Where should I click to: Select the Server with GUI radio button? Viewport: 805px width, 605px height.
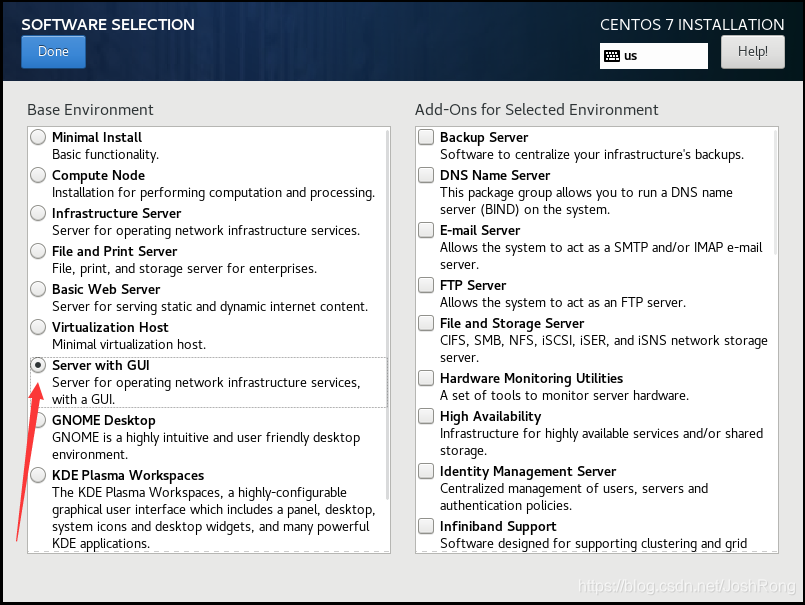(x=38, y=365)
